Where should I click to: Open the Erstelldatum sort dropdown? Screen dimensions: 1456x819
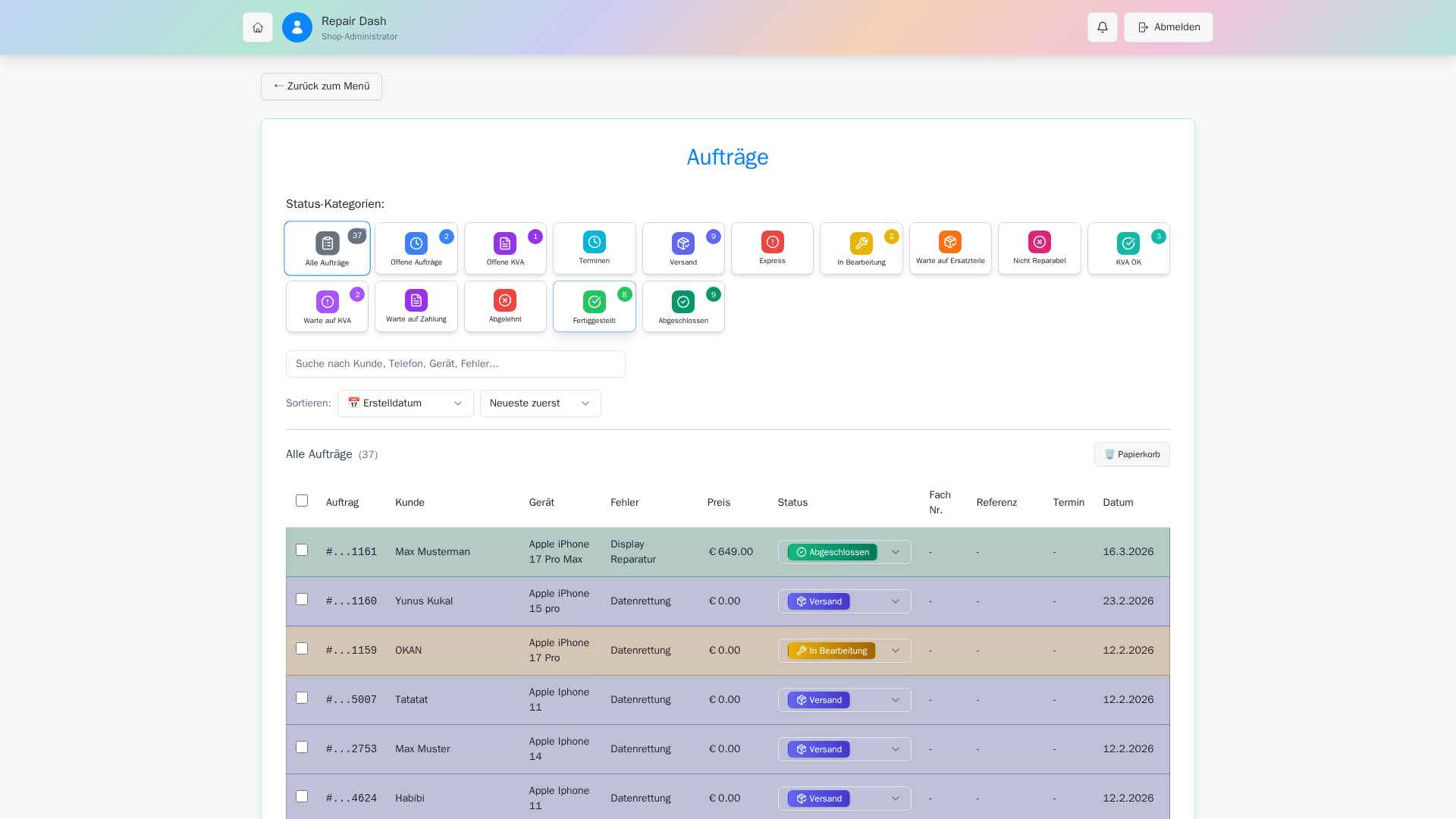click(x=406, y=403)
